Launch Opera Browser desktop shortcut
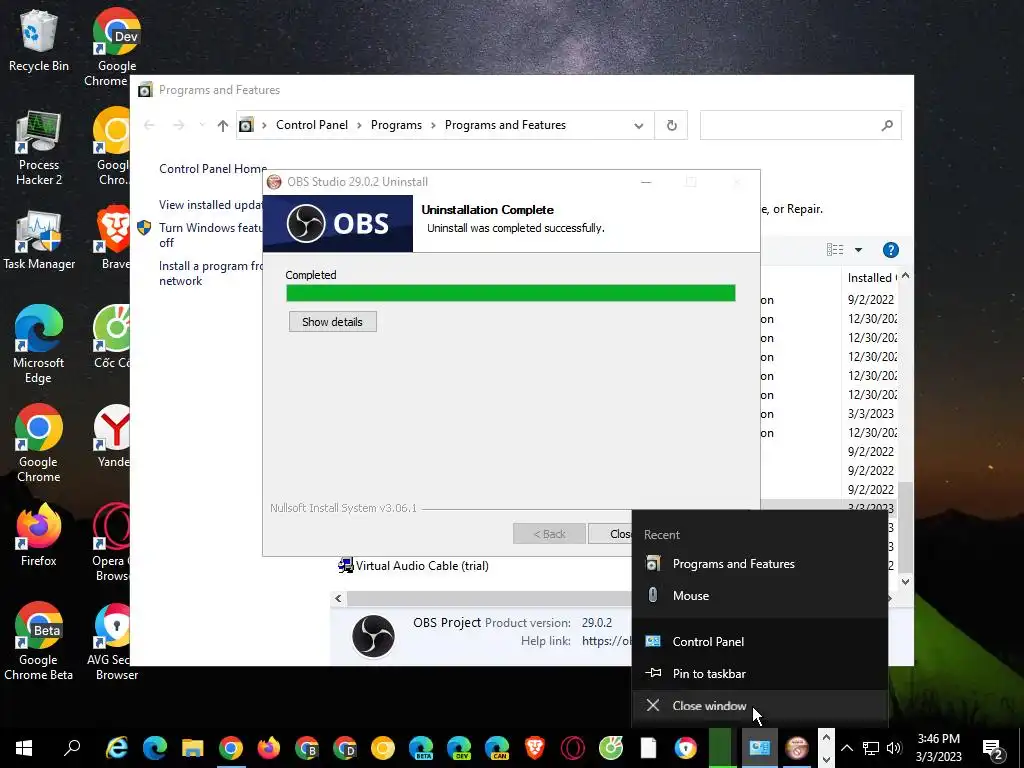Screen dimensions: 1024x768 (112, 542)
